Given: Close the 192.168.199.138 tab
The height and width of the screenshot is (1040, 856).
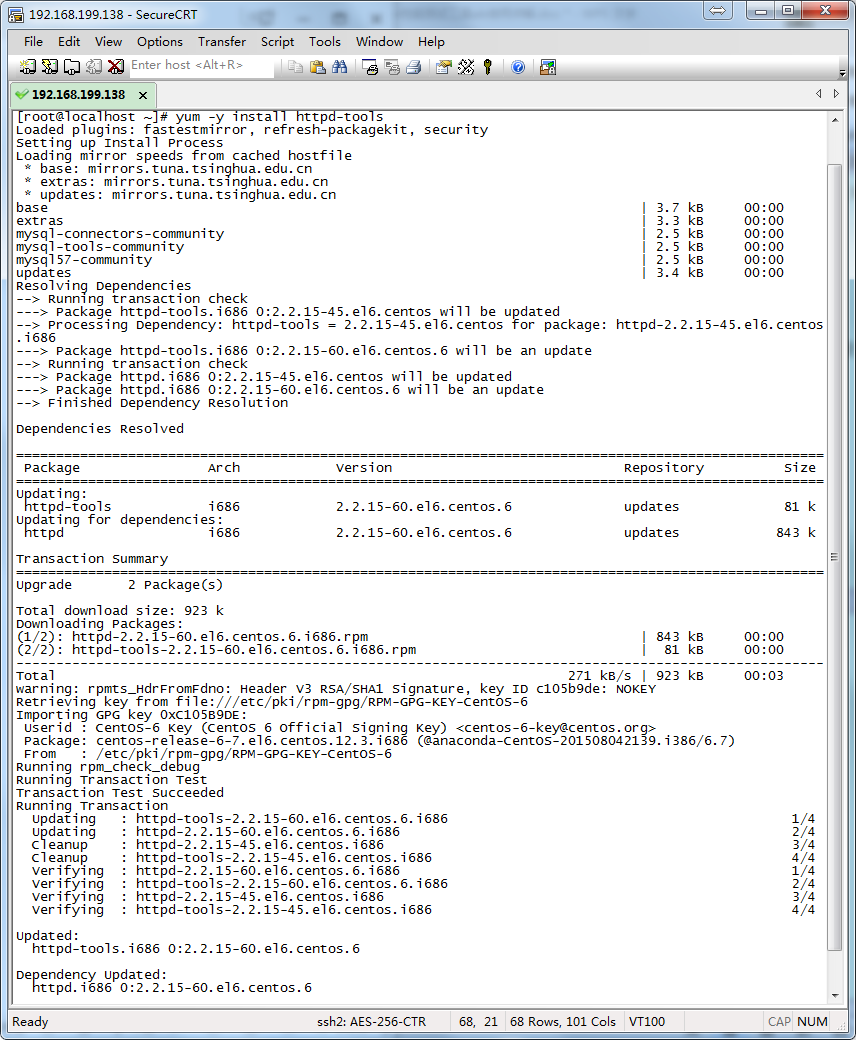Looking at the screenshot, I should point(143,96).
